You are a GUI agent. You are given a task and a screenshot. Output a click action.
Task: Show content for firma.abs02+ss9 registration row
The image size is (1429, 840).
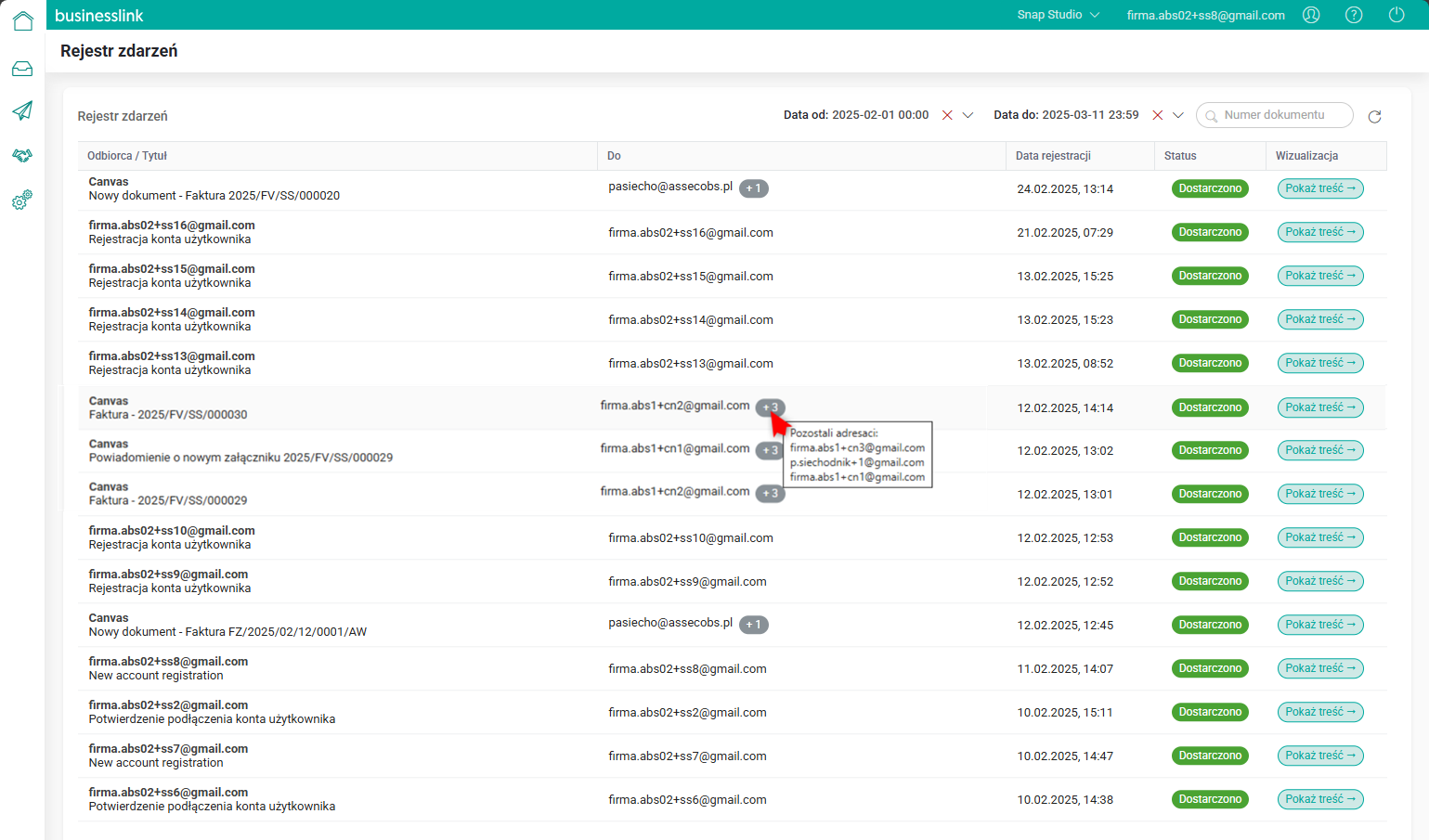[1320, 581]
